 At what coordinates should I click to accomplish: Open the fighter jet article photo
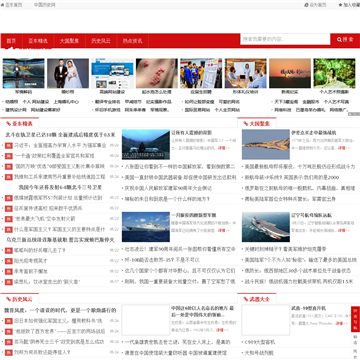coord(266,144)
